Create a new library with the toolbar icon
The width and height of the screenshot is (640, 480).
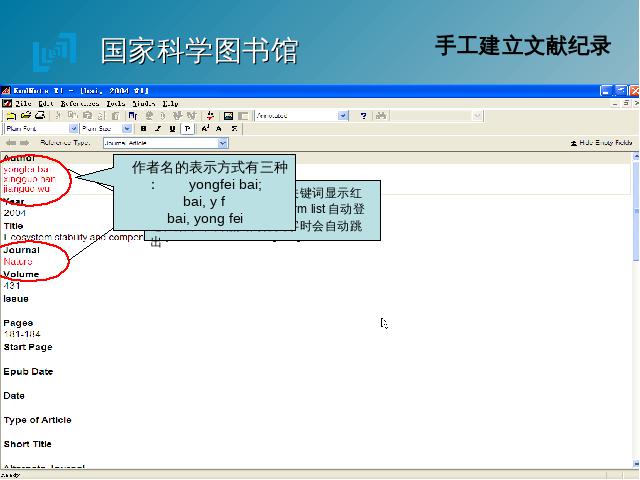point(11,116)
